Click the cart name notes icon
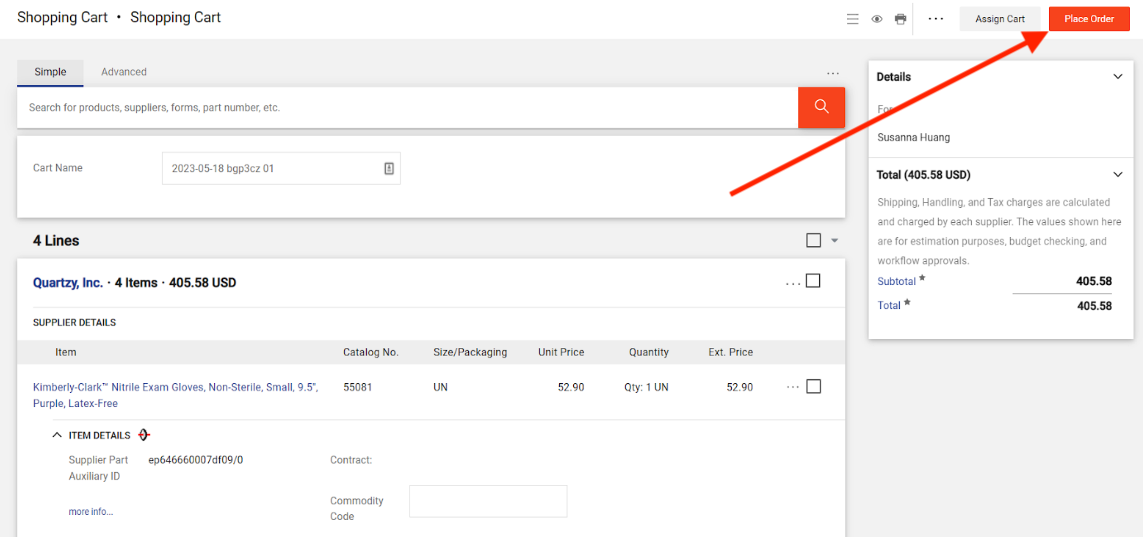1143x537 pixels. tap(389, 169)
